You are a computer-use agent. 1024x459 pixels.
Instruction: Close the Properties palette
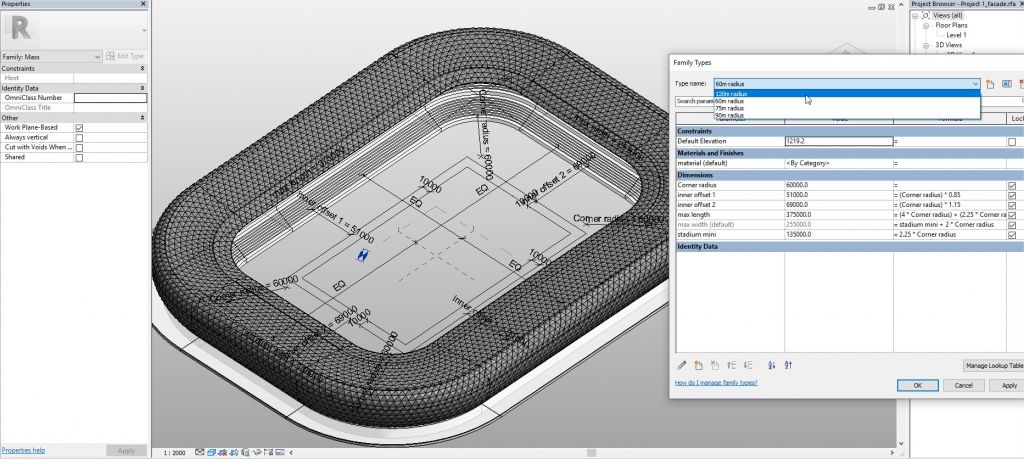(143, 4)
